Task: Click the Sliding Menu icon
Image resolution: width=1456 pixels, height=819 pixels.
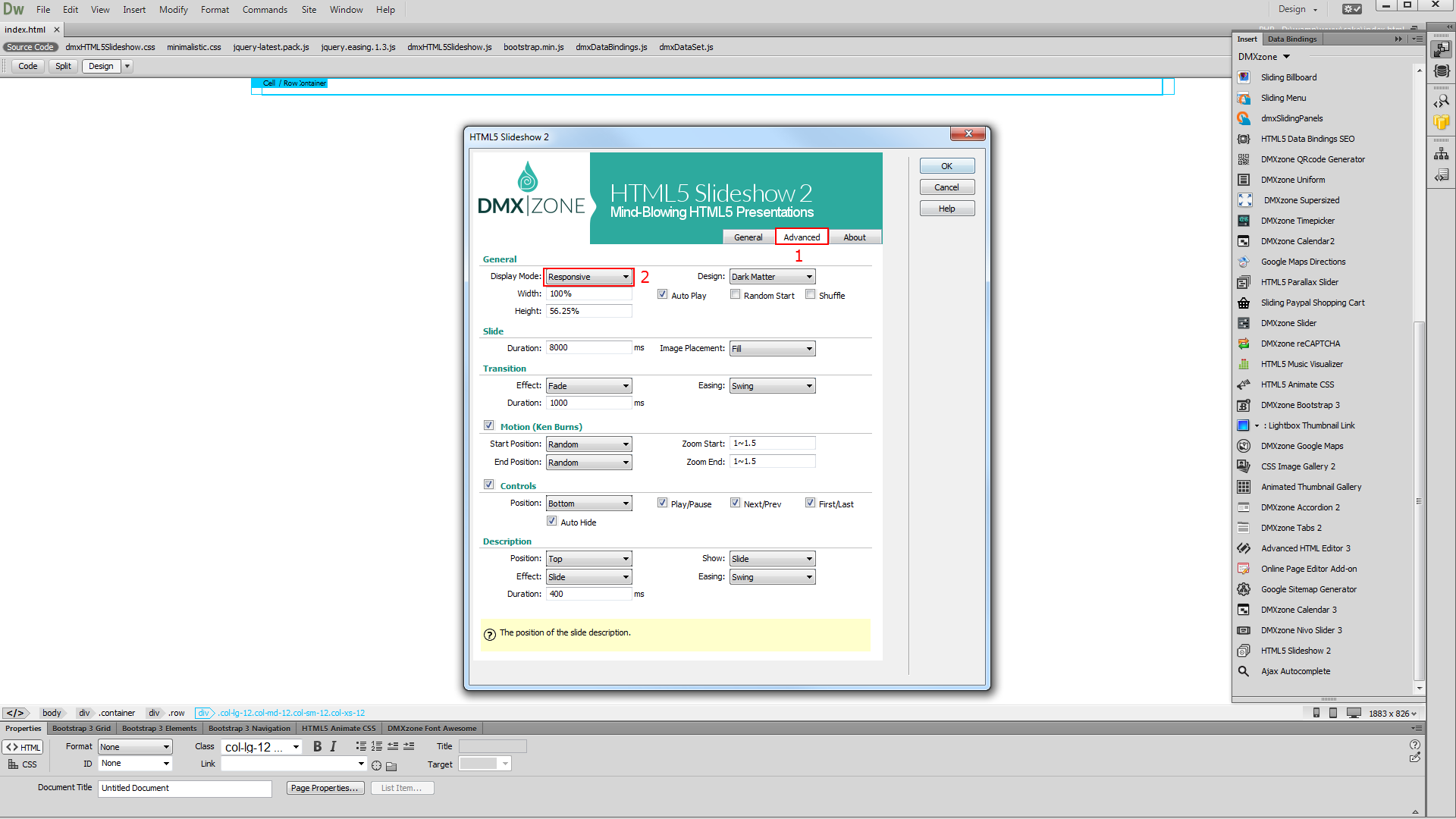Action: click(x=1244, y=98)
